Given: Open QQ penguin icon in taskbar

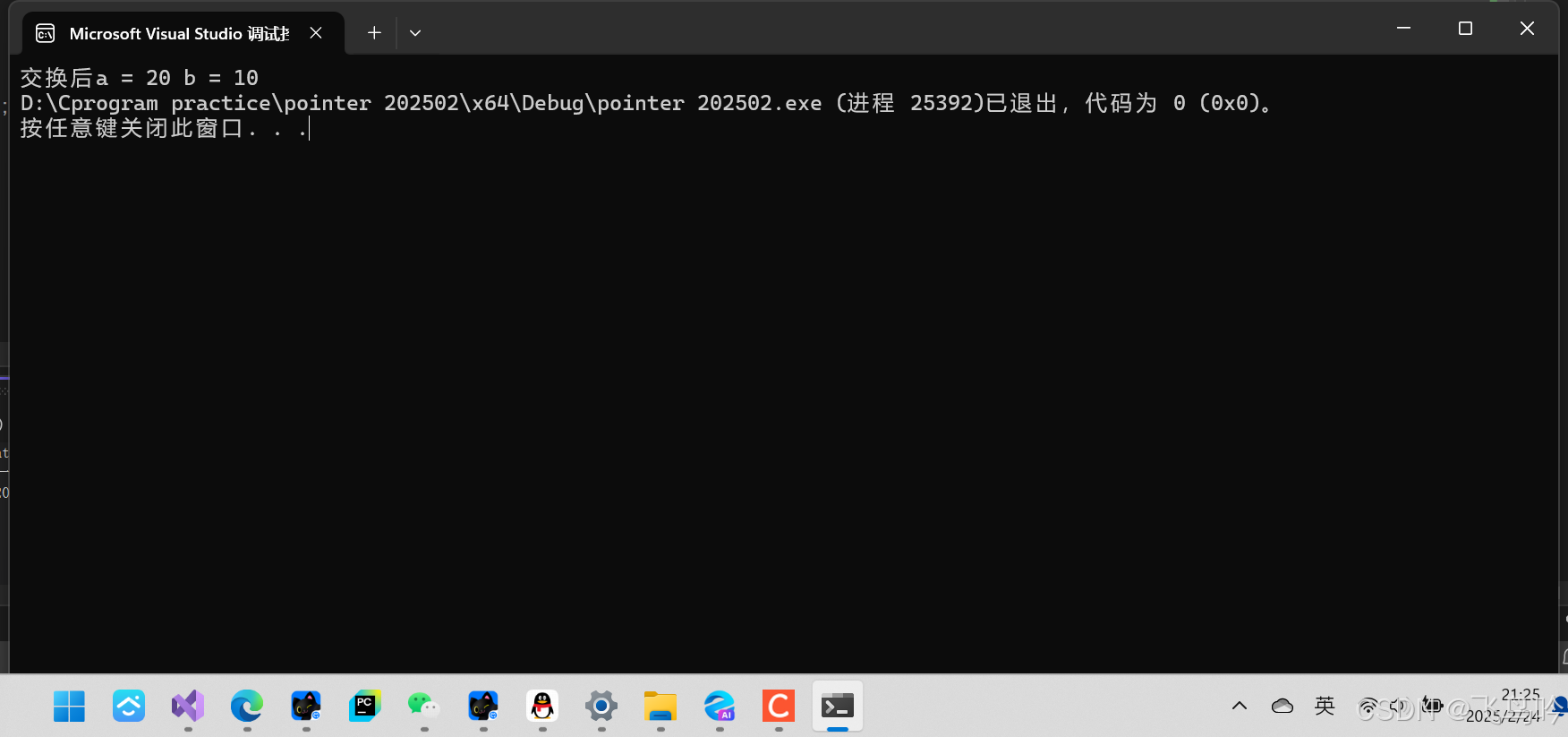Looking at the screenshot, I should click(x=541, y=707).
